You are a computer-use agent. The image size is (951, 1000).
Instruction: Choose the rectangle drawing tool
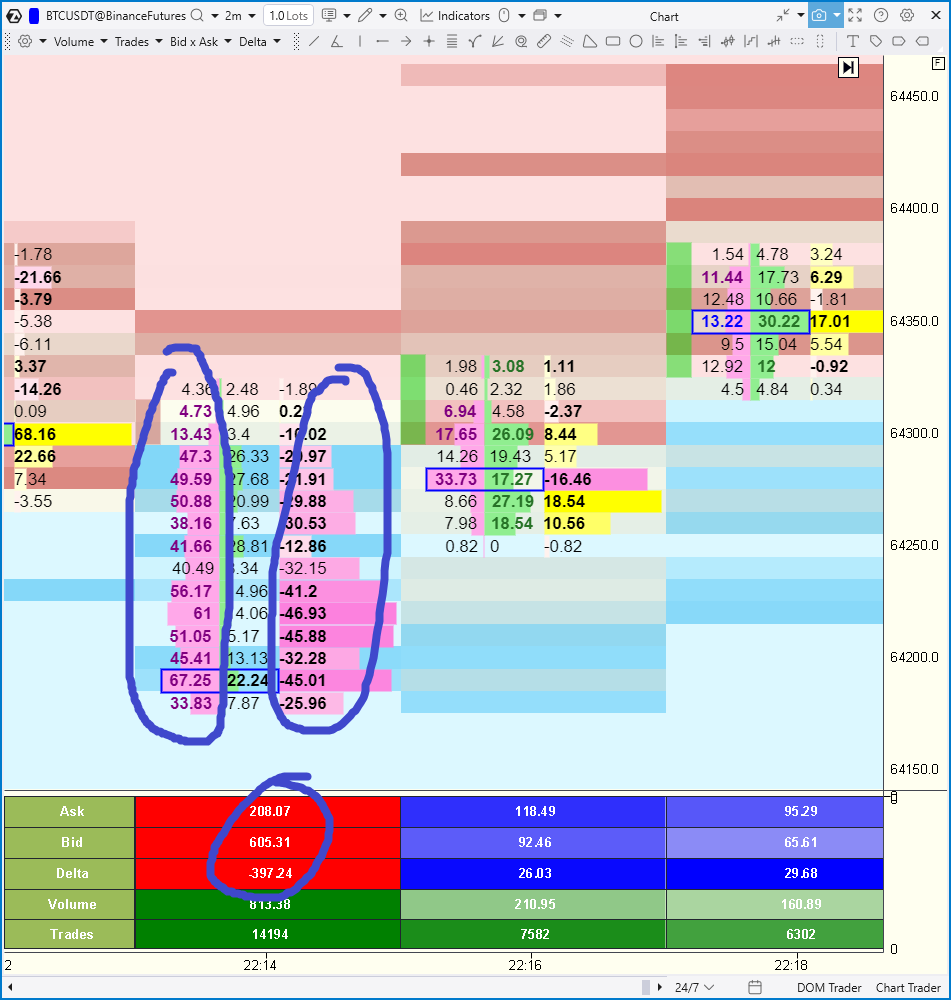(613, 42)
